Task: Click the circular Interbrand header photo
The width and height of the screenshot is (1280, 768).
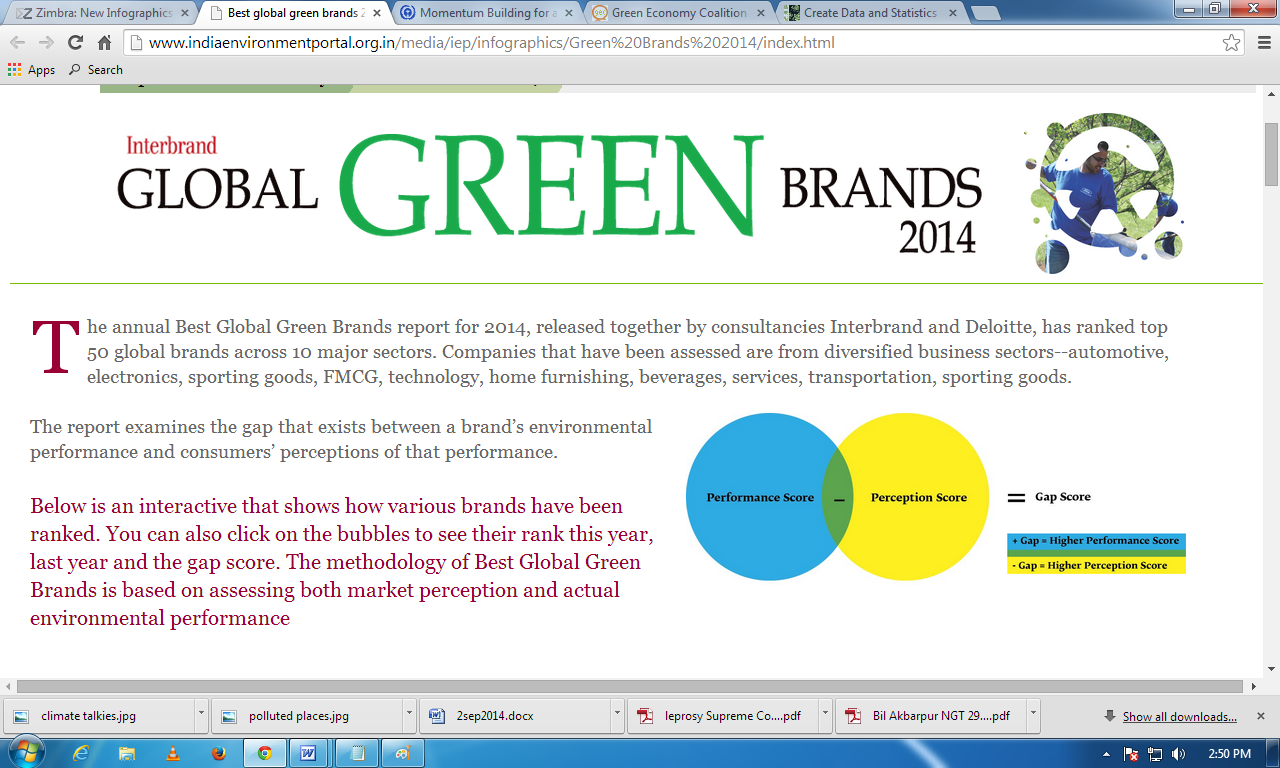Action: 1104,192
